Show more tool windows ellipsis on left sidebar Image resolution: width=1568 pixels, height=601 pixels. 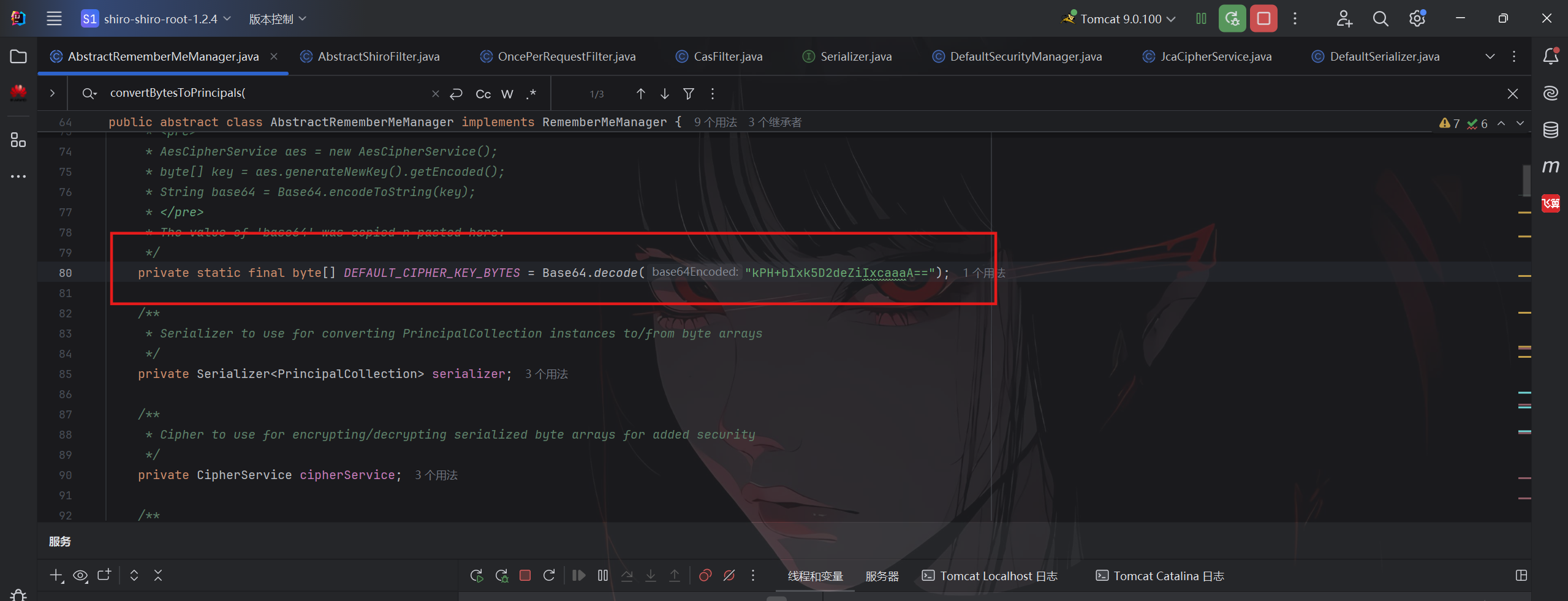click(18, 176)
